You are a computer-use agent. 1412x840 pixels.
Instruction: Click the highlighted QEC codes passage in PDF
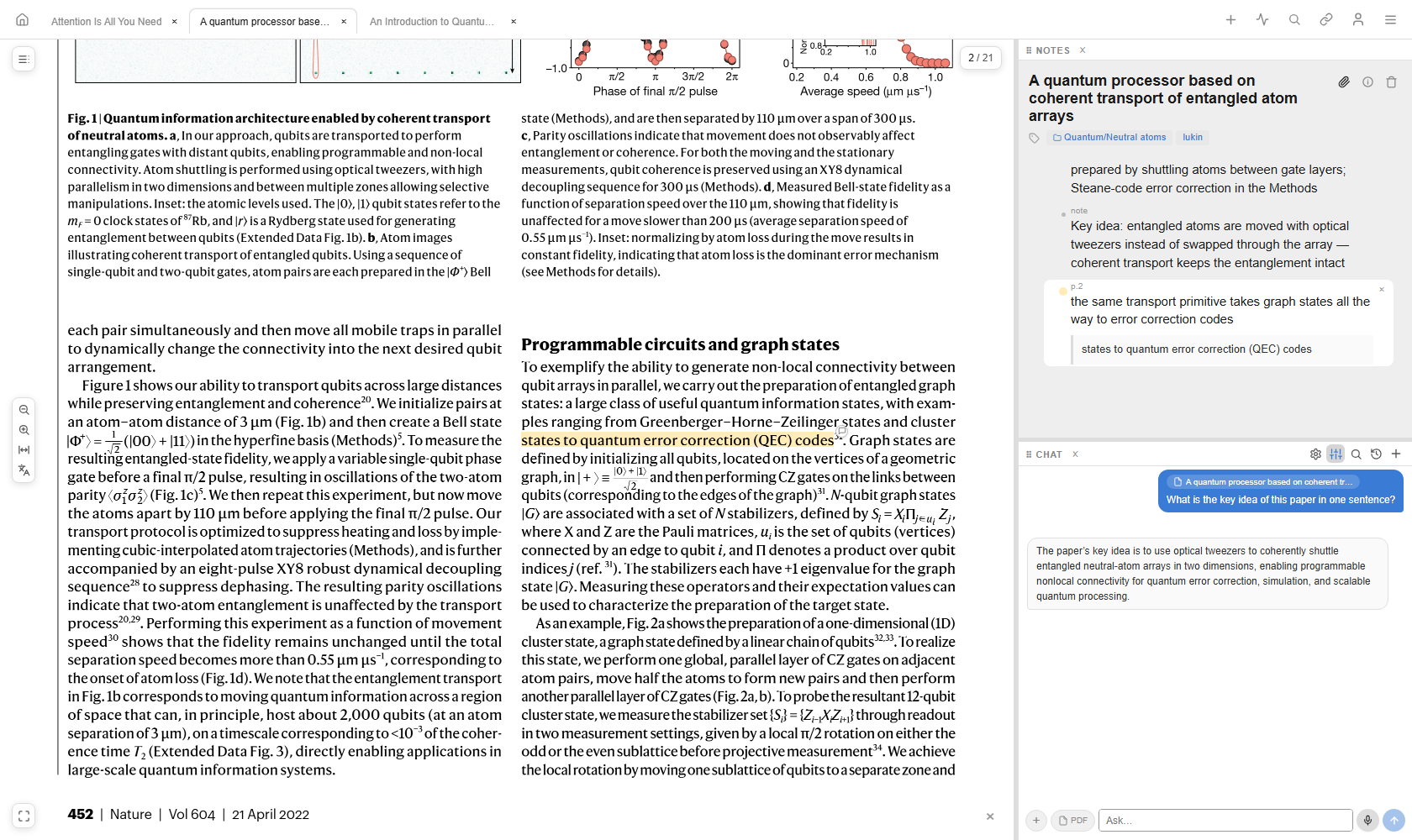(677, 440)
